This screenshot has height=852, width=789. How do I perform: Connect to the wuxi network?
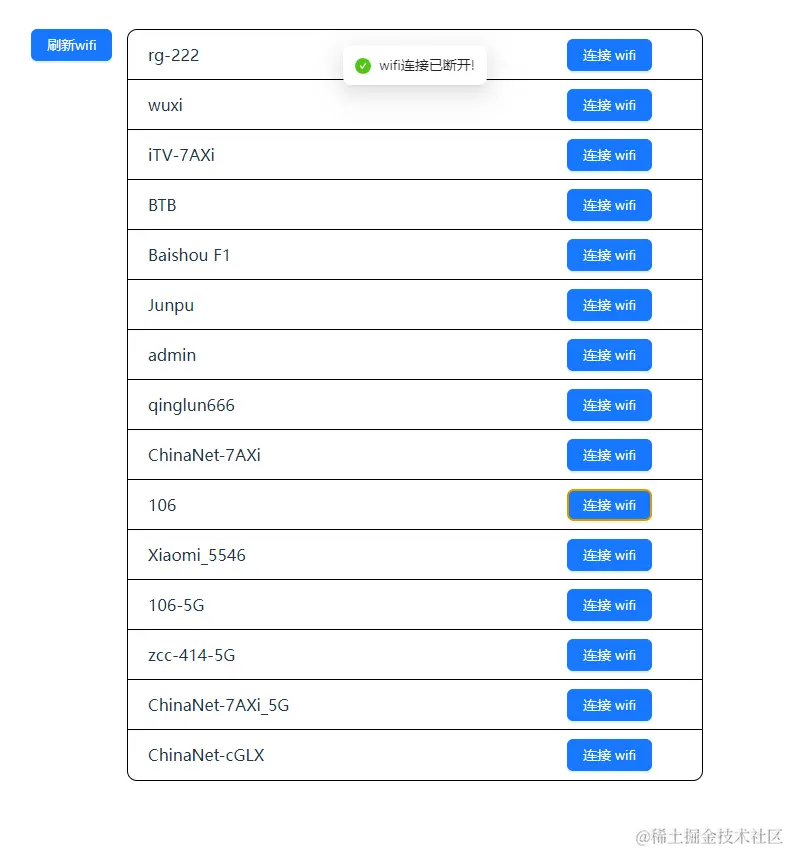(x=609, y=105)
